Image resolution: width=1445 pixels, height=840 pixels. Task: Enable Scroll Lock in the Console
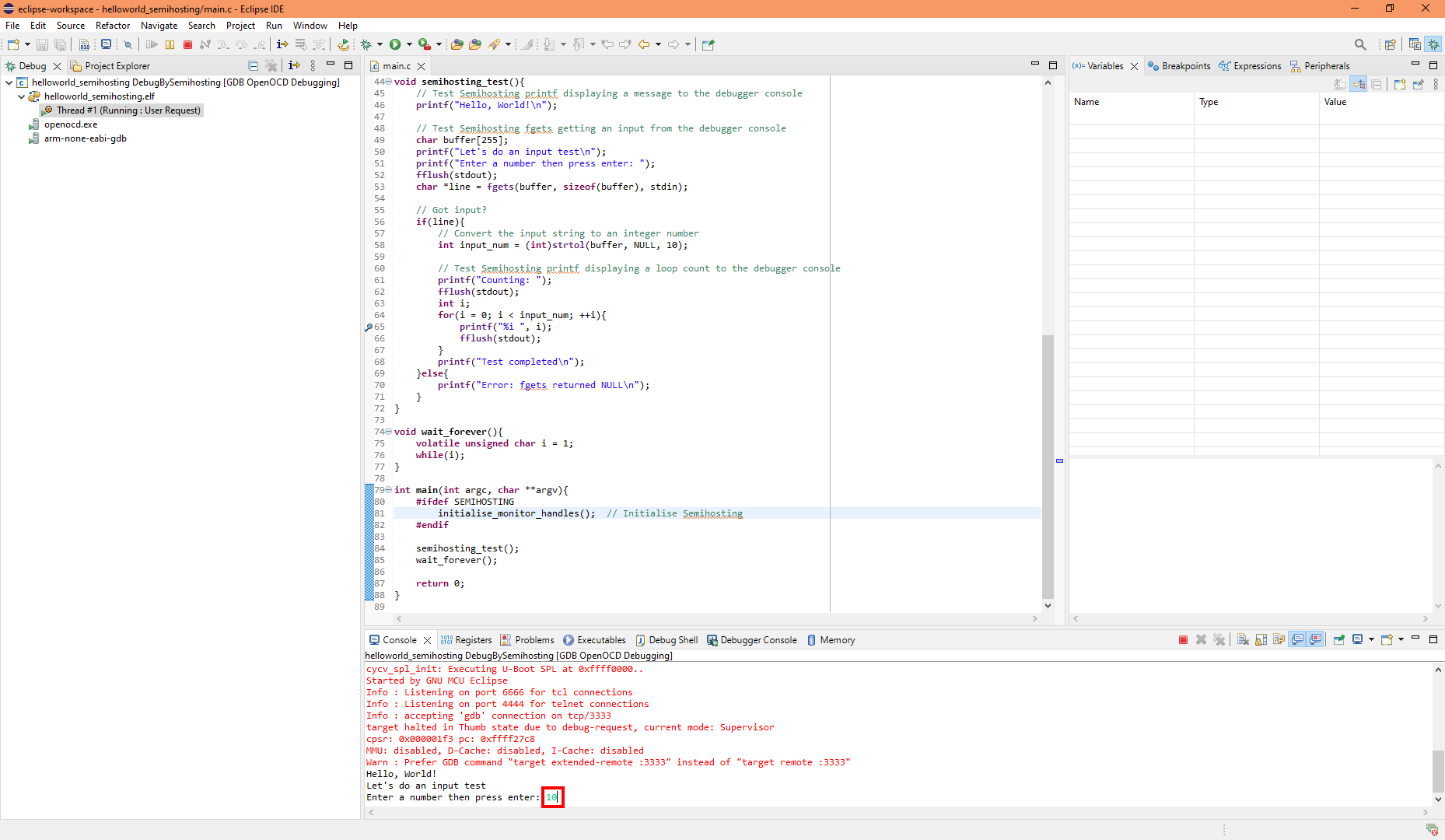[1261, 639]
